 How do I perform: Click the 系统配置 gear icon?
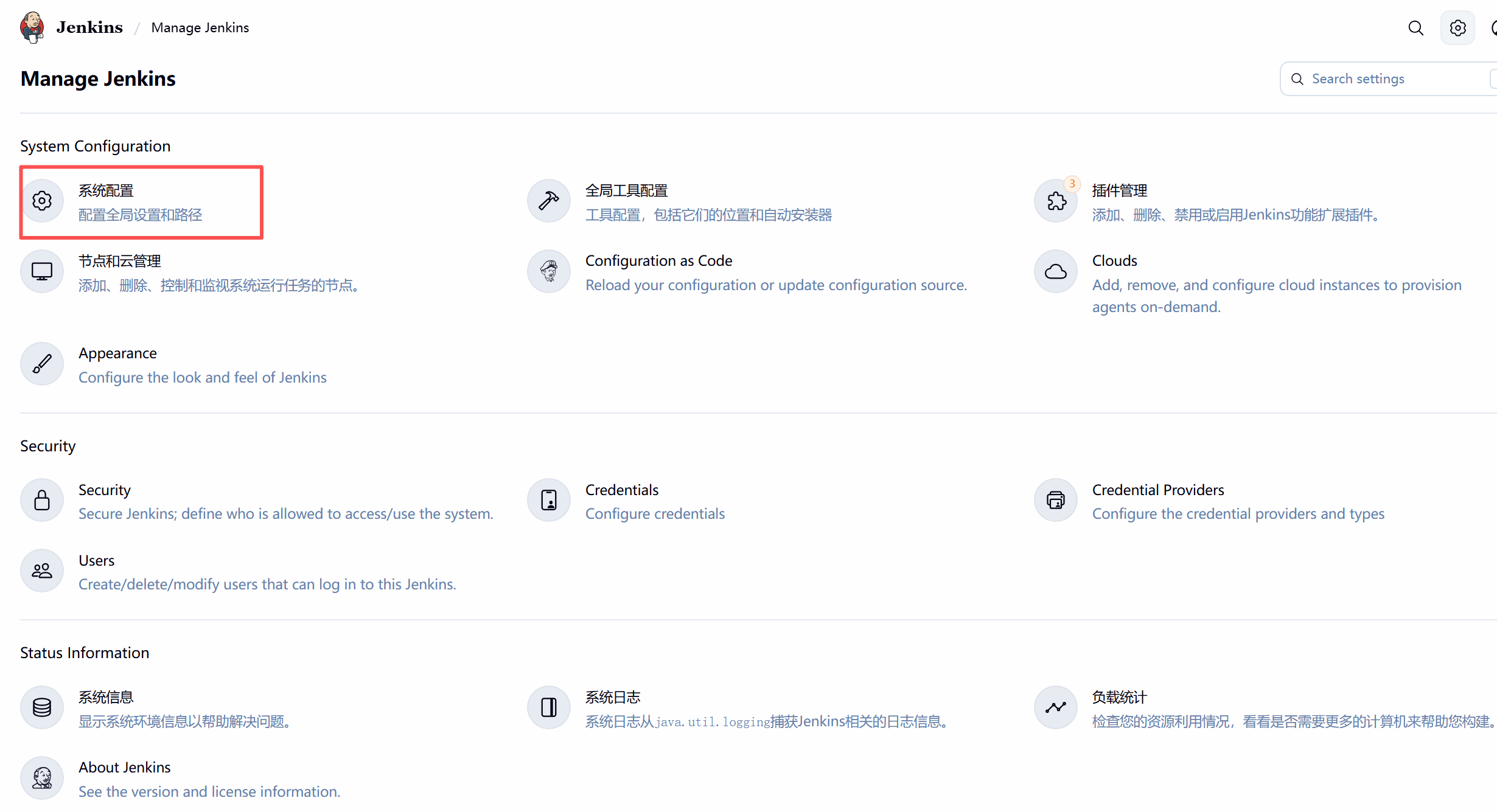42,201
